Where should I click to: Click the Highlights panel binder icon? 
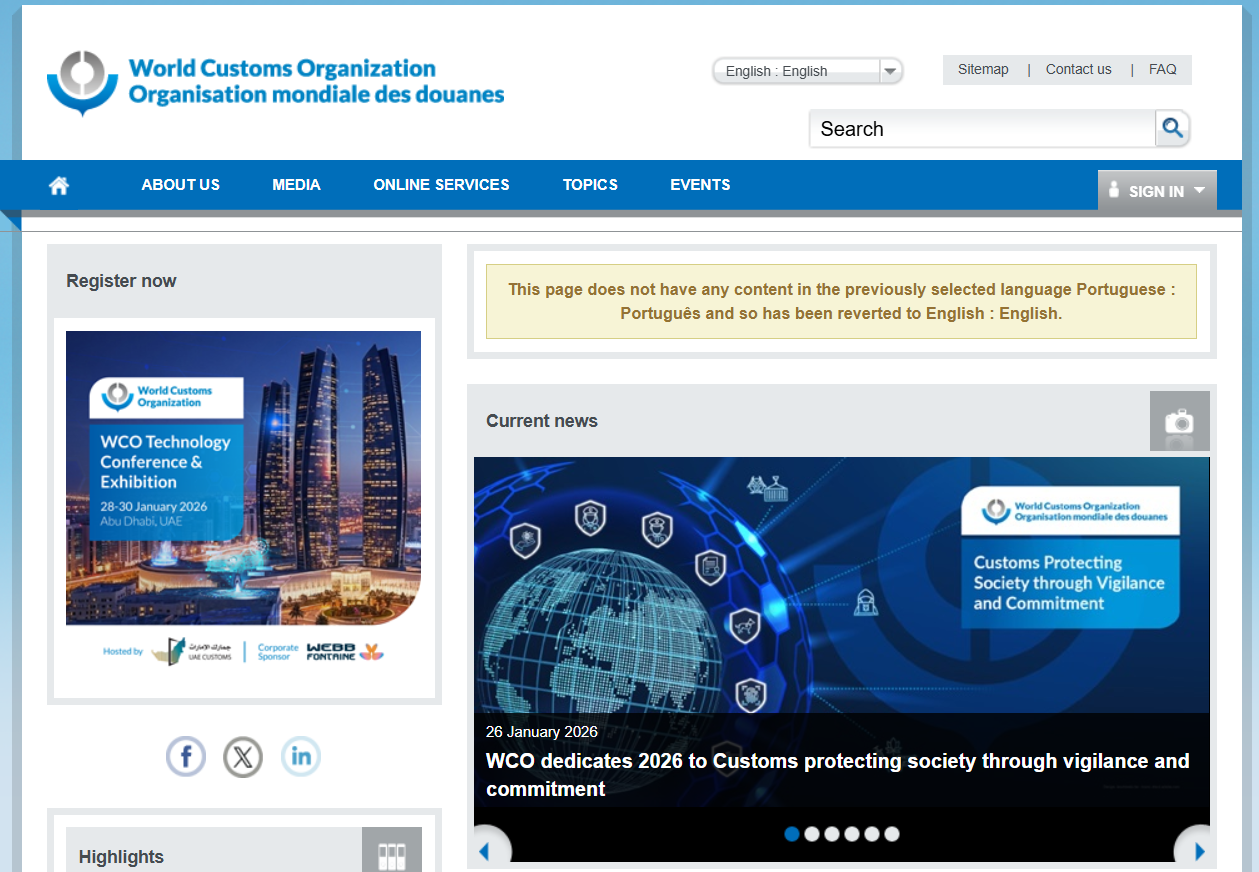tap(391, 854)
